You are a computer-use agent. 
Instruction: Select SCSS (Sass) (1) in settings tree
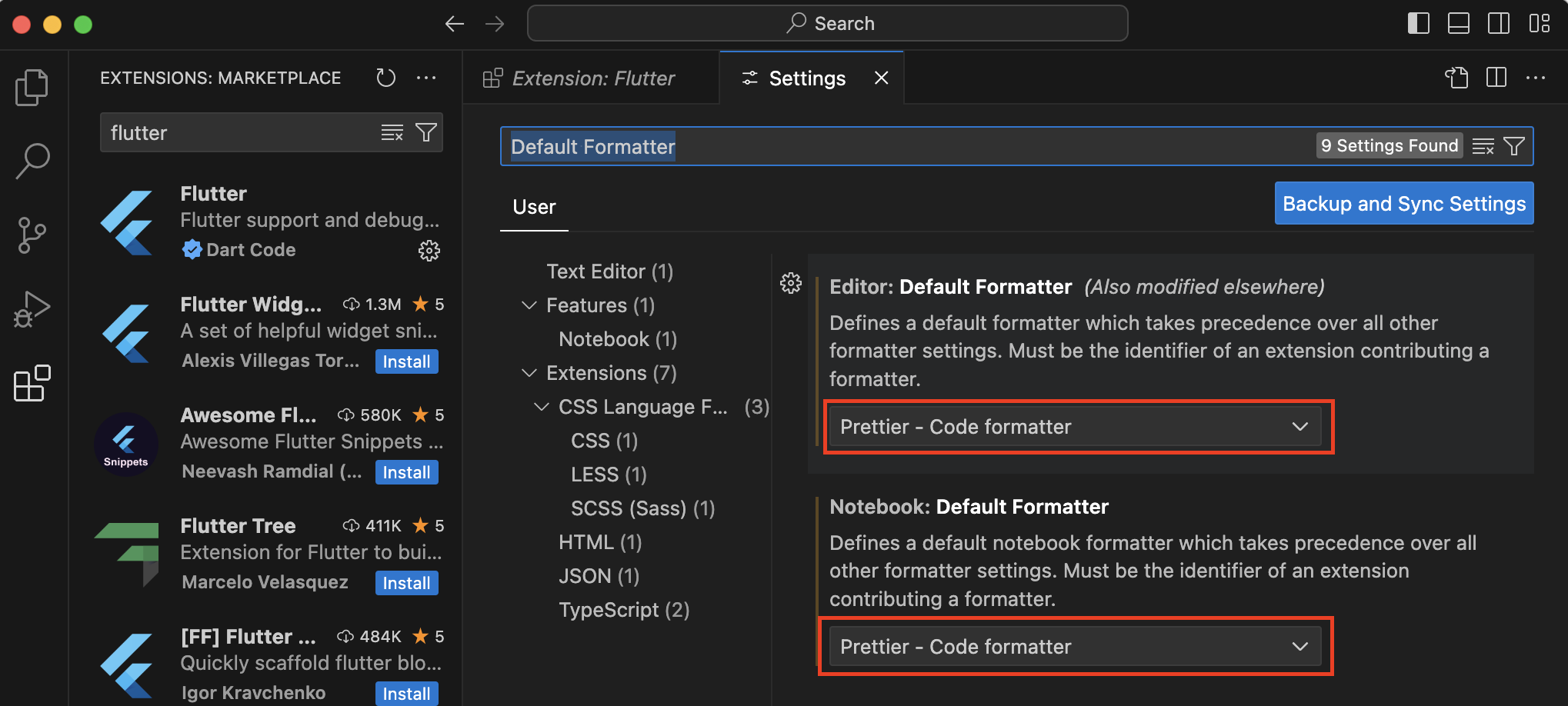pos(642,508)
